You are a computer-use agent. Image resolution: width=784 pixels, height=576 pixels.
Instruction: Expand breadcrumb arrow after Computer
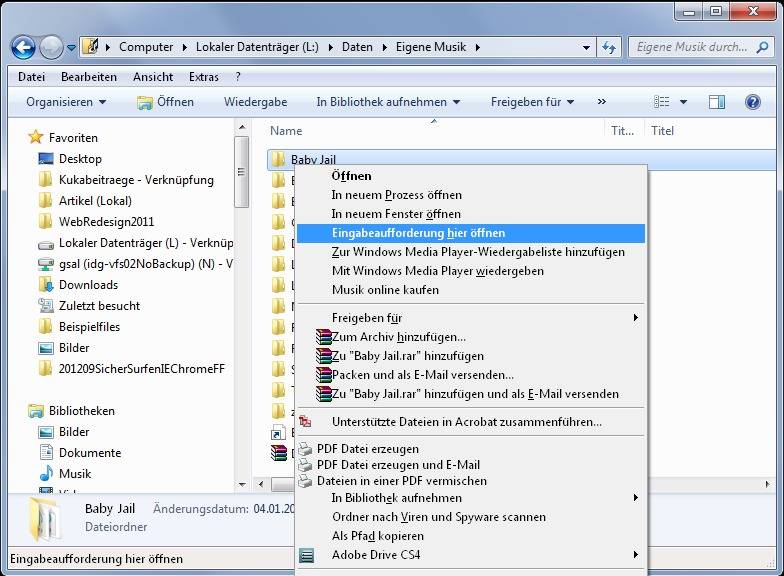tap(184, 47)
